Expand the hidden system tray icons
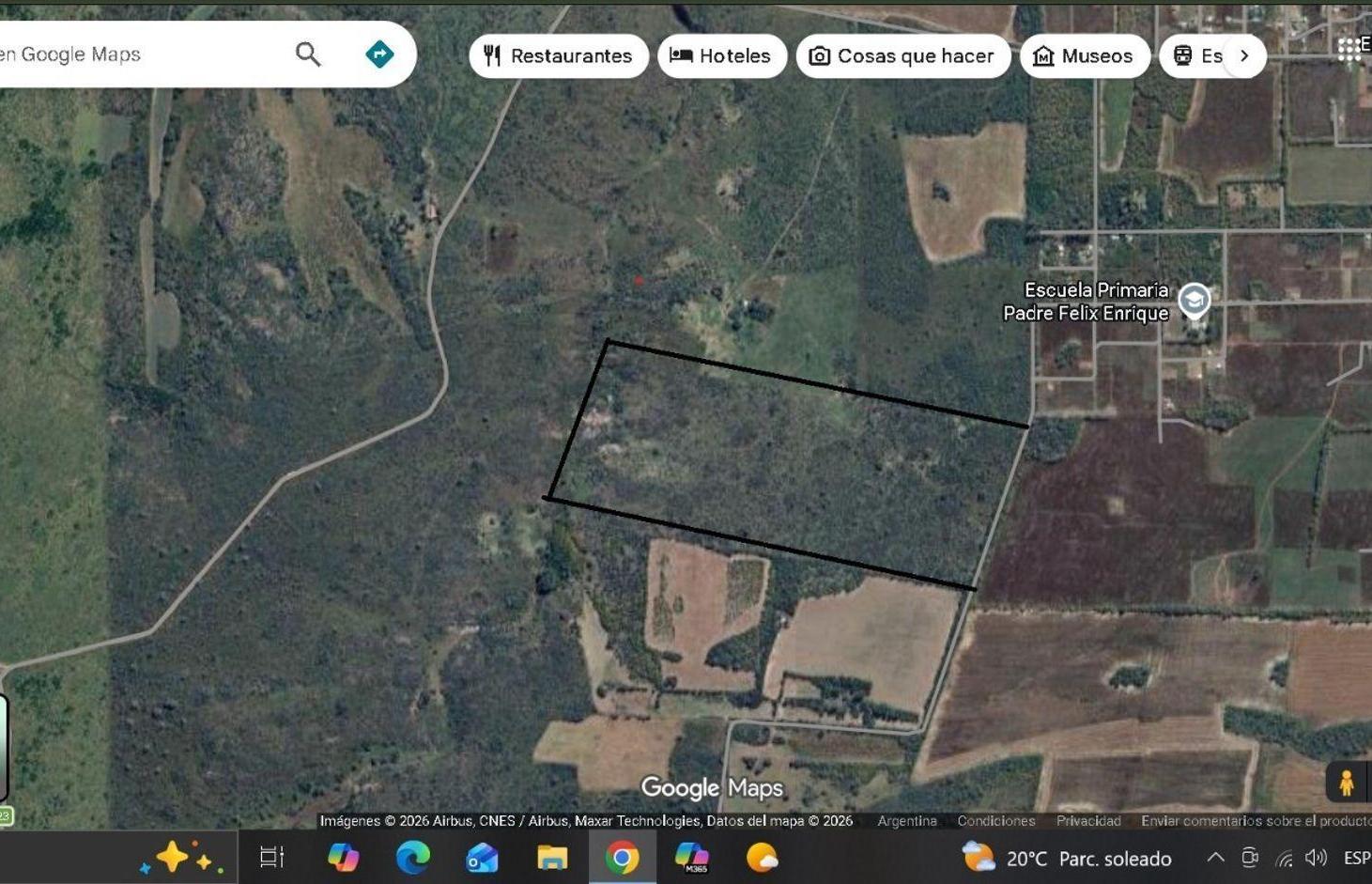 pos(1215,857)
